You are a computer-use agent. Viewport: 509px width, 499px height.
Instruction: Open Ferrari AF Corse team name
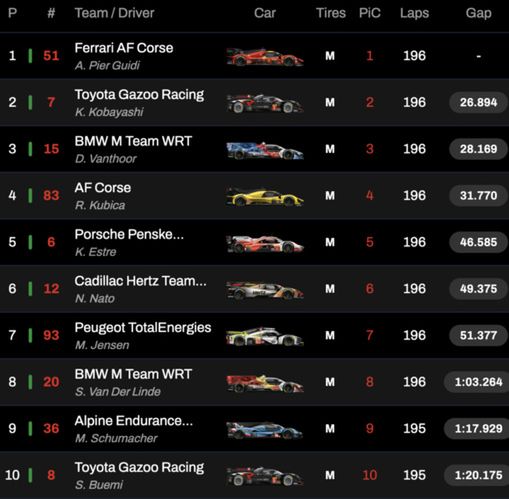pos(124,48)
